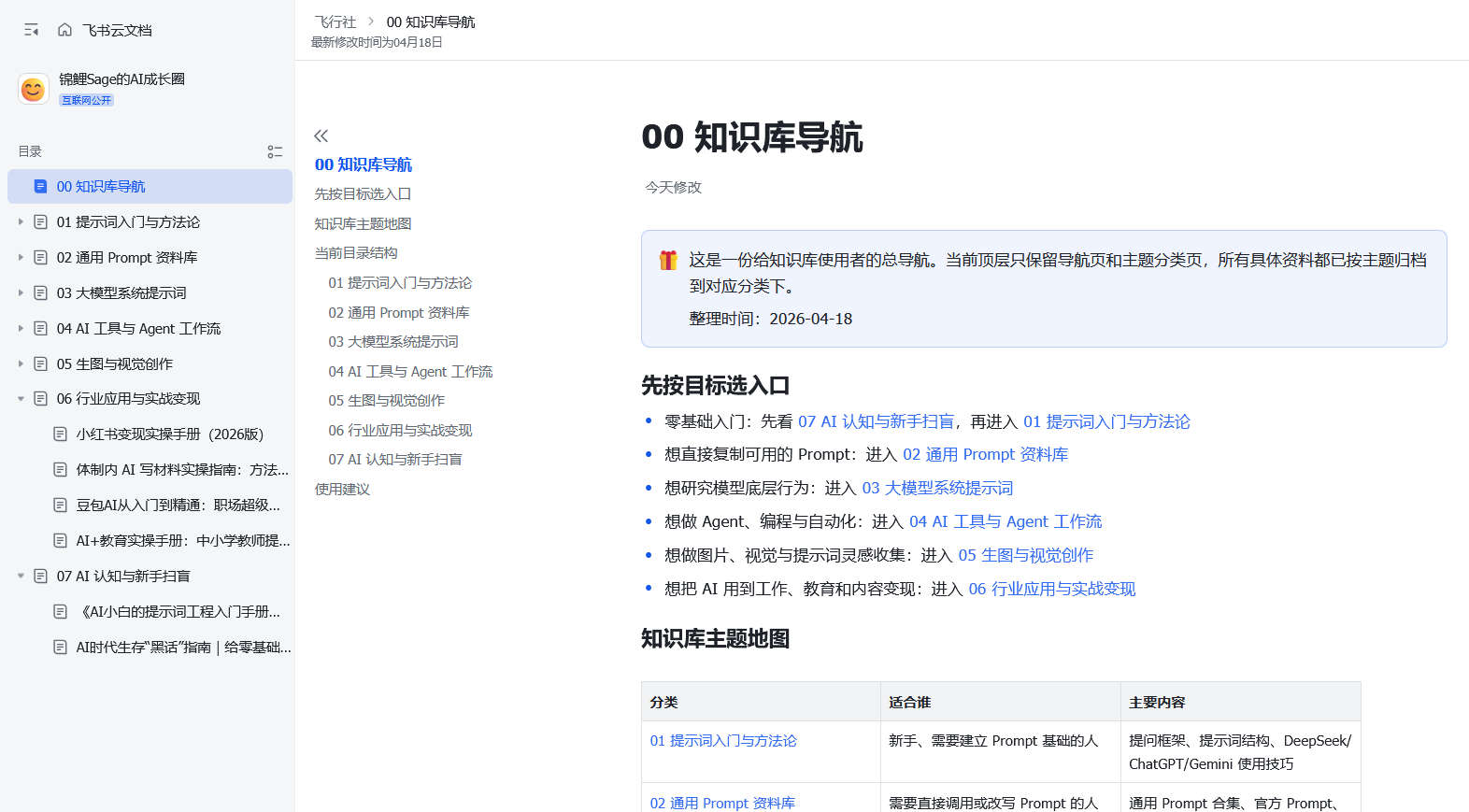This screenshot has width=1469, height=812.
Task: Click the 适合谁 table header cell
Action: point(1001,702)
